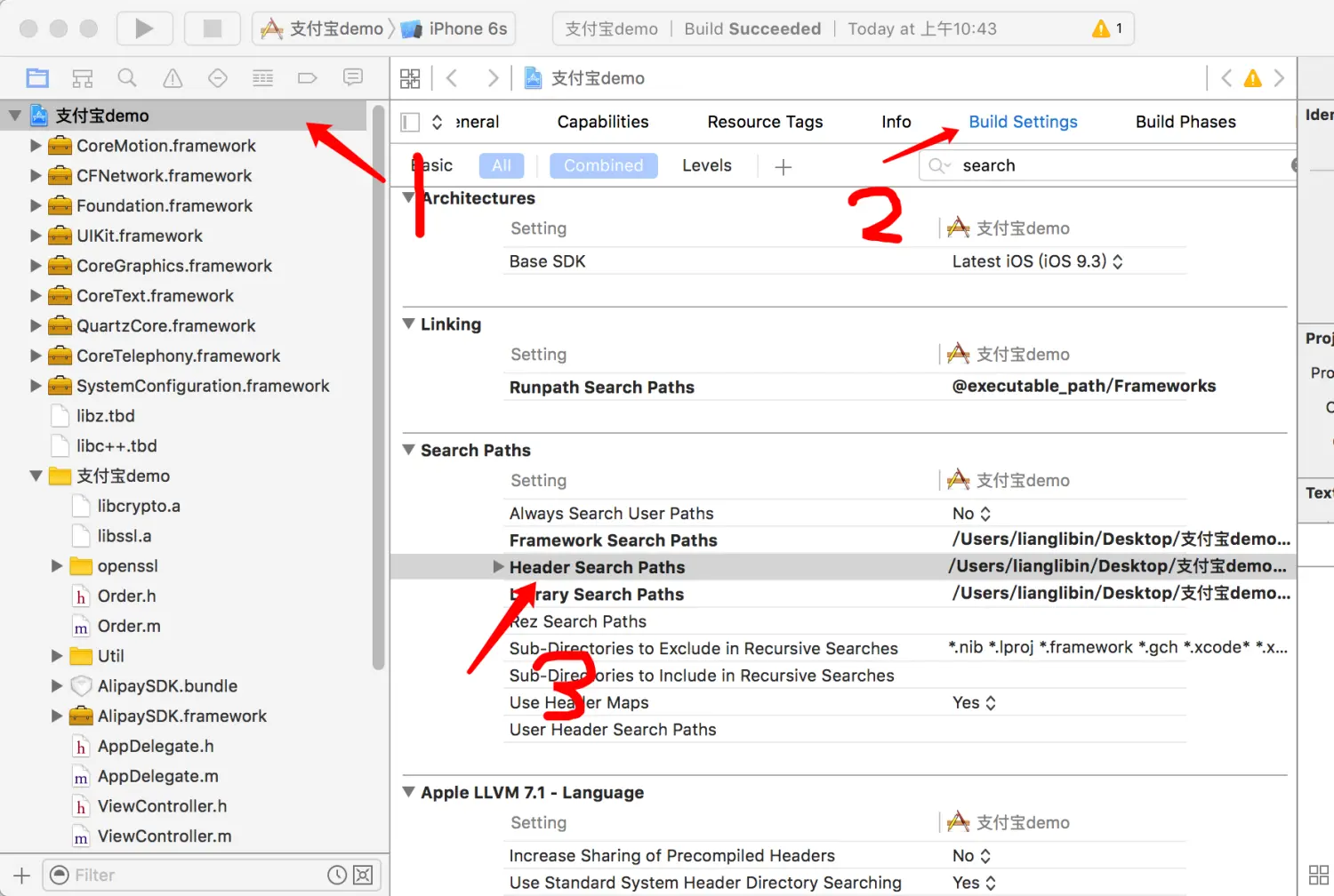
Task: Collapse the Apple LLVM 7.1 Language section
Action: (x=409, y=793)
